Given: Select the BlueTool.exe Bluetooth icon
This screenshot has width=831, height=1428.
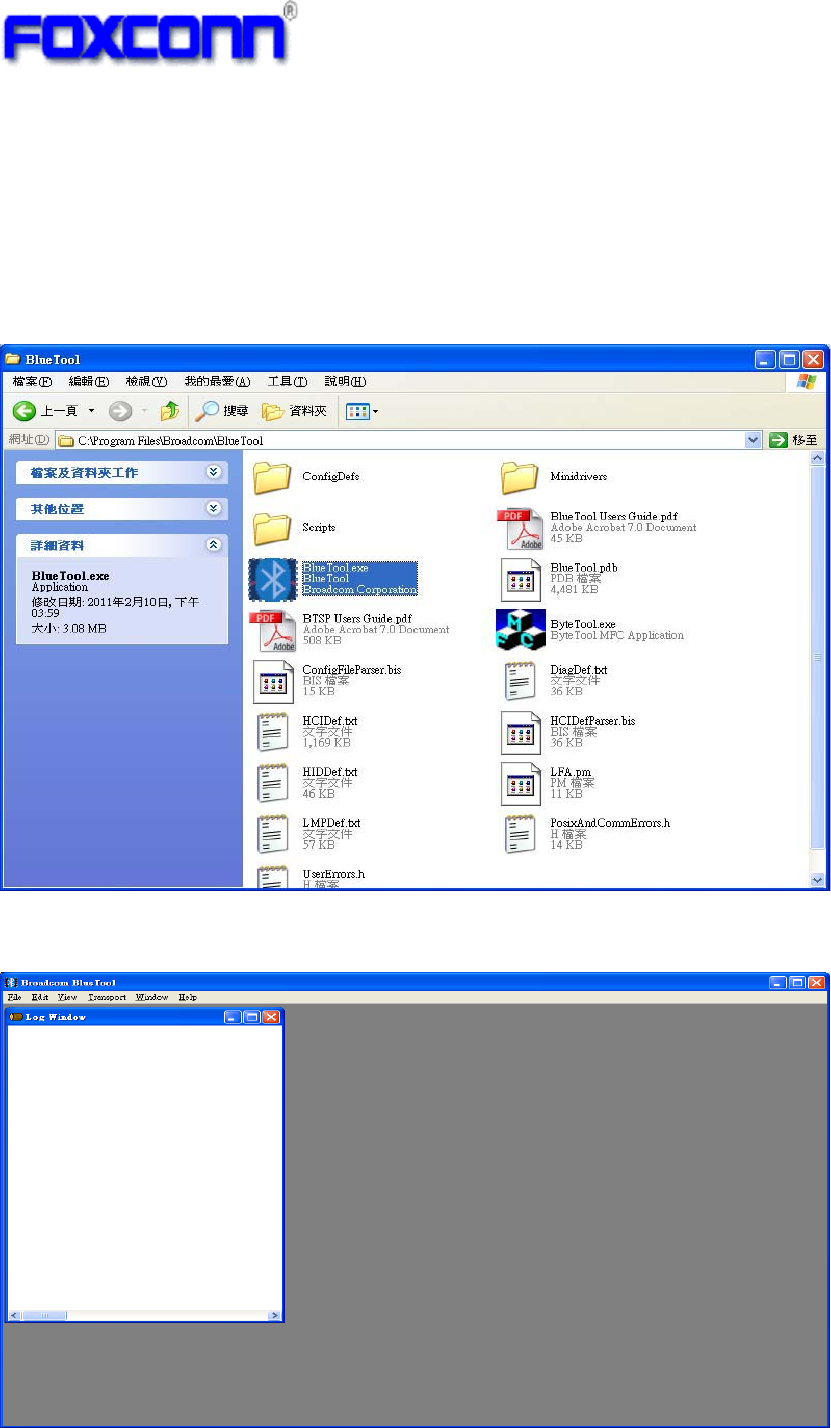Looking at the screenshot, I should (x=272, y=580).
